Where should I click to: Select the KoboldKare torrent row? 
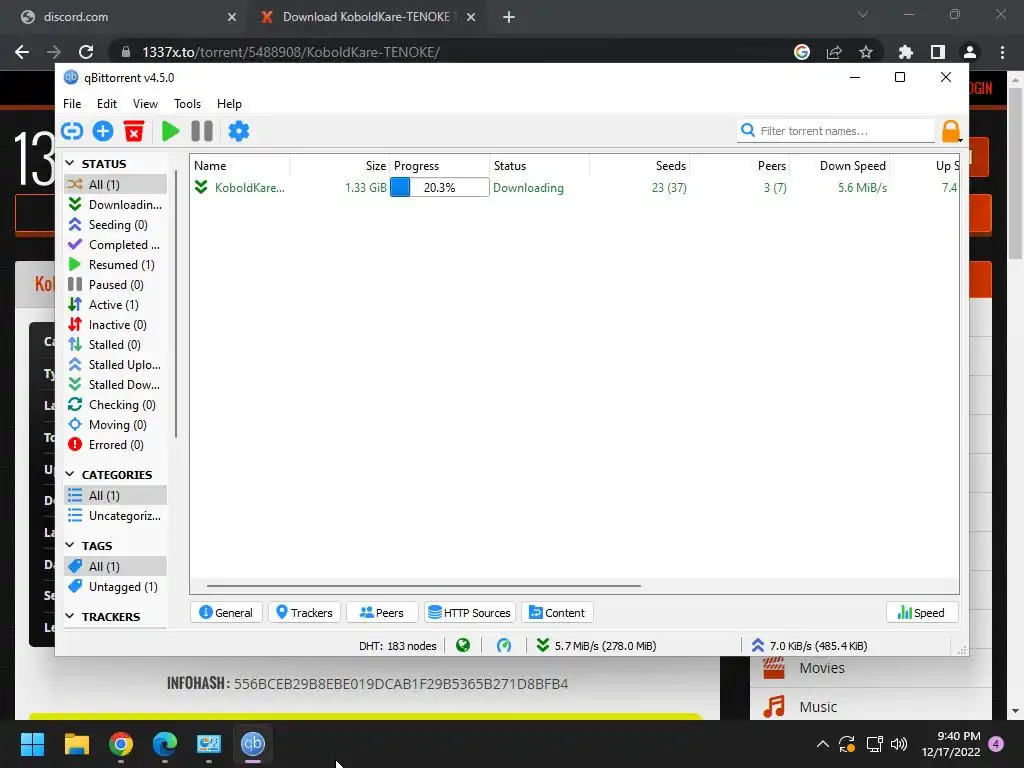click(575, 188)
